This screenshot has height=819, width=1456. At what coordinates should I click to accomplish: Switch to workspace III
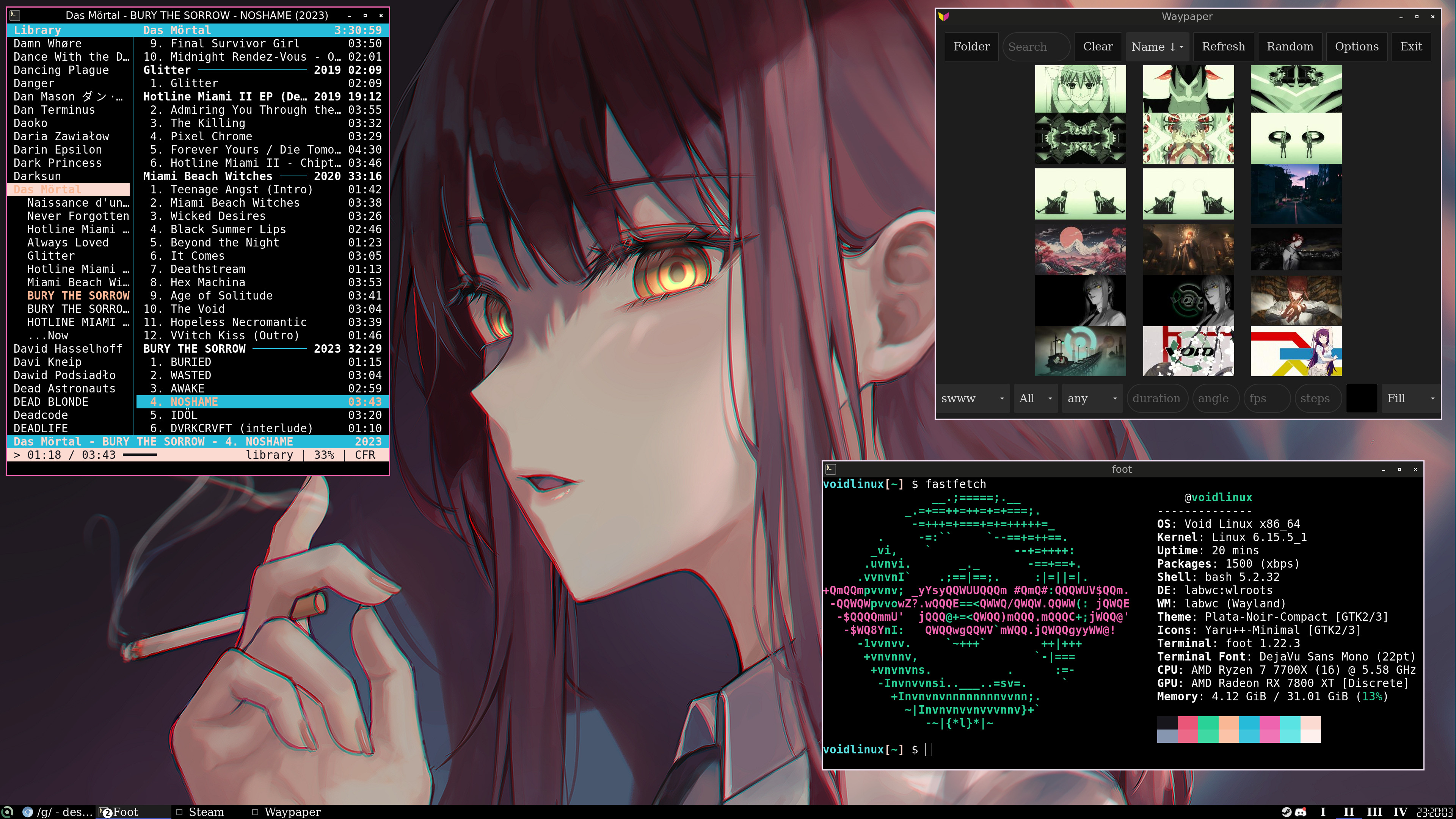1374,812
